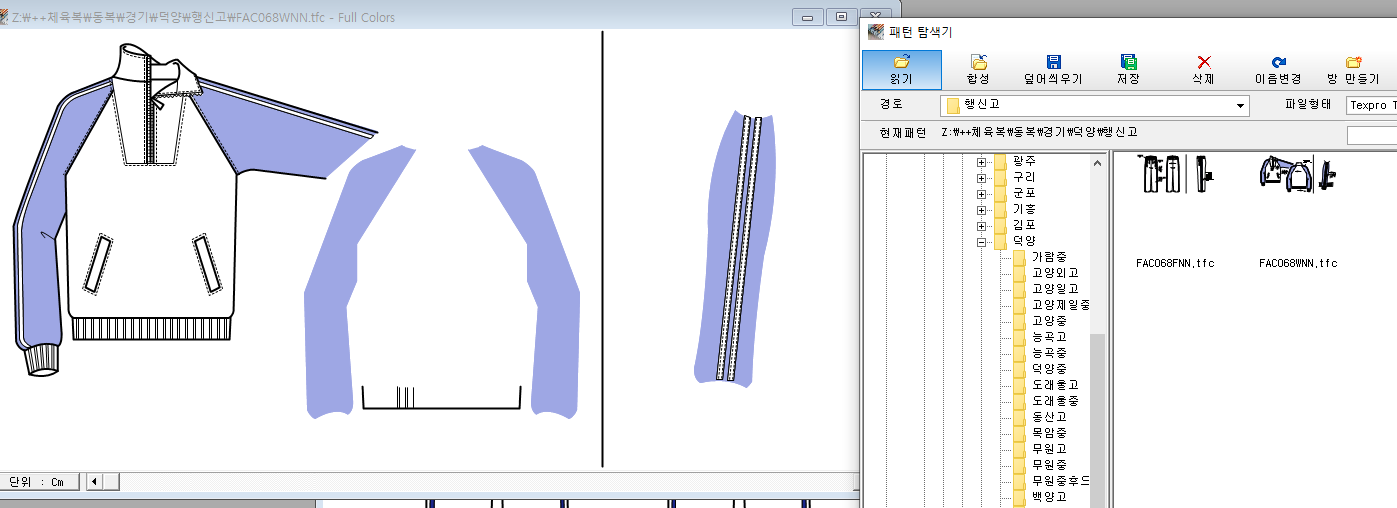Click the 읽기 (Read) toolbar icon

901,69
